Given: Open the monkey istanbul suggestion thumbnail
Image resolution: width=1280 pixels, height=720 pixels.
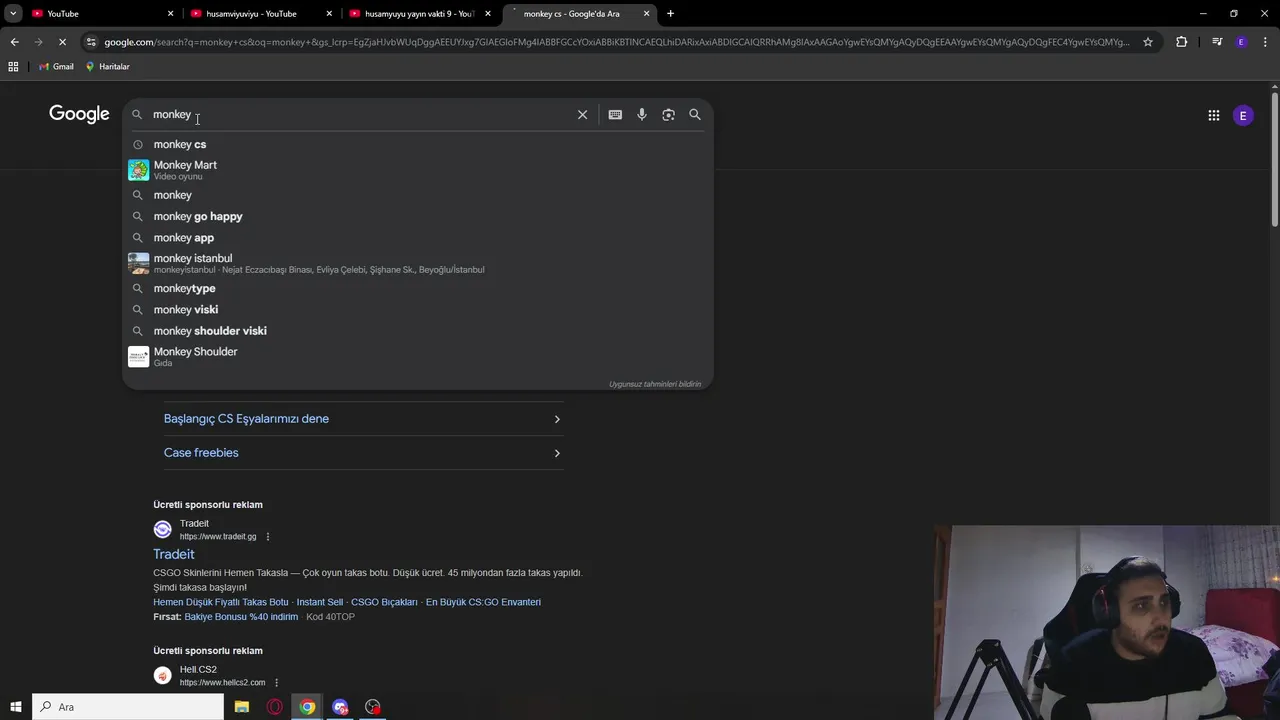Looking at the screenshot, I should tap(138, 263).
